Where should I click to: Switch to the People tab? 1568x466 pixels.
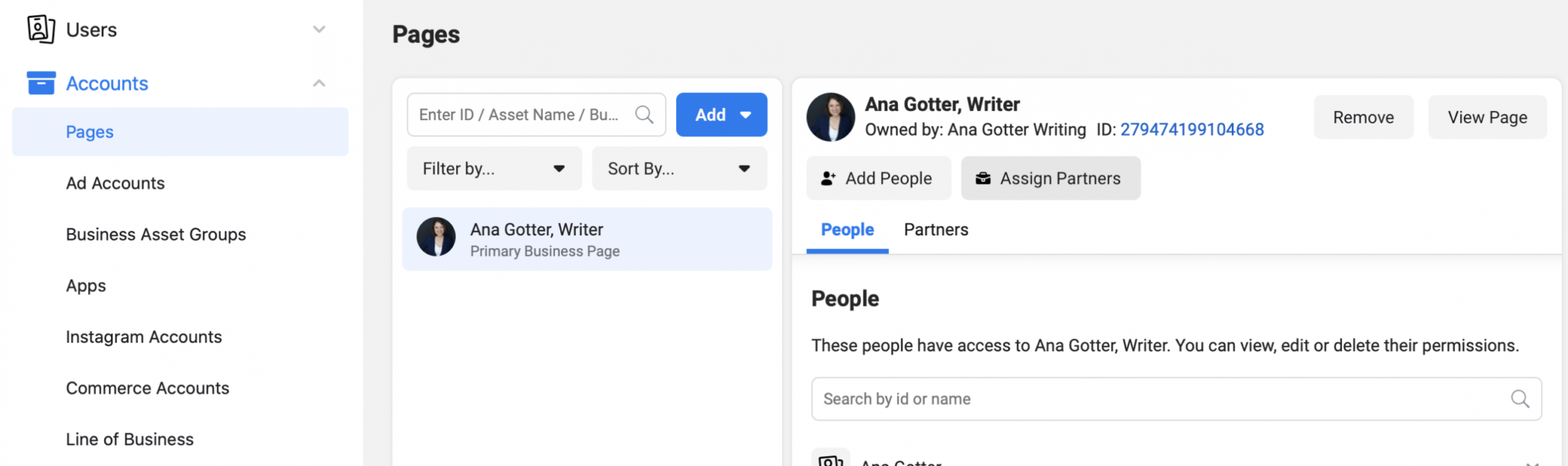848,230
